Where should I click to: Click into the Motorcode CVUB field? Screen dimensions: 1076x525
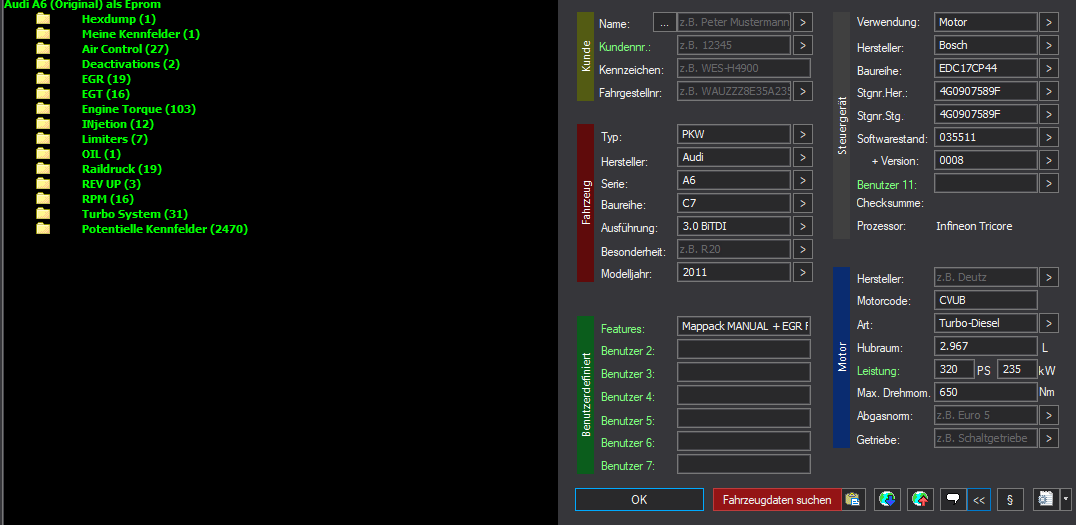pos(985,300)
